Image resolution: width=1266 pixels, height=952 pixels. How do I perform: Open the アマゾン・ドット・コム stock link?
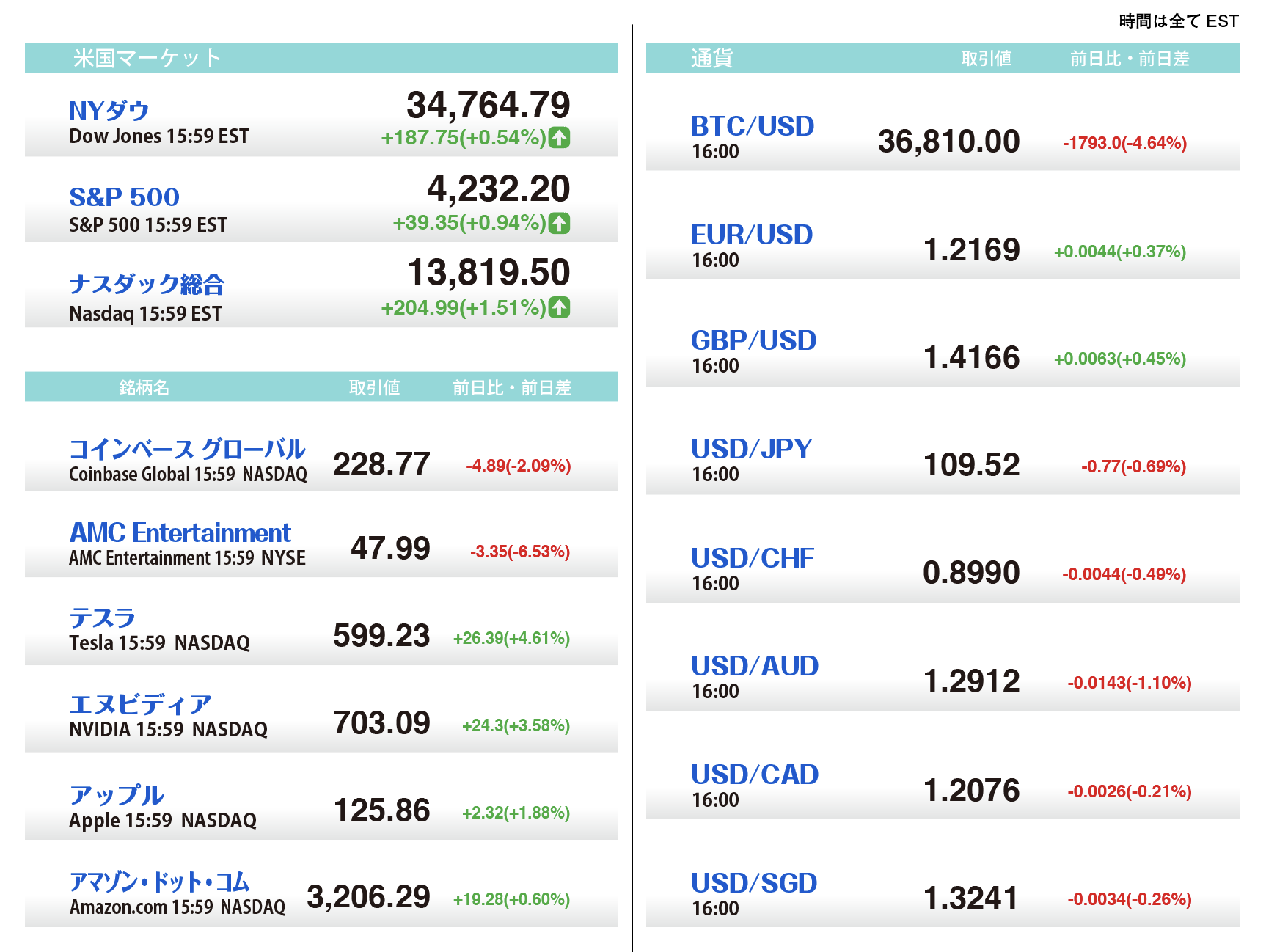pyautogui.click(x=159, y=882)
